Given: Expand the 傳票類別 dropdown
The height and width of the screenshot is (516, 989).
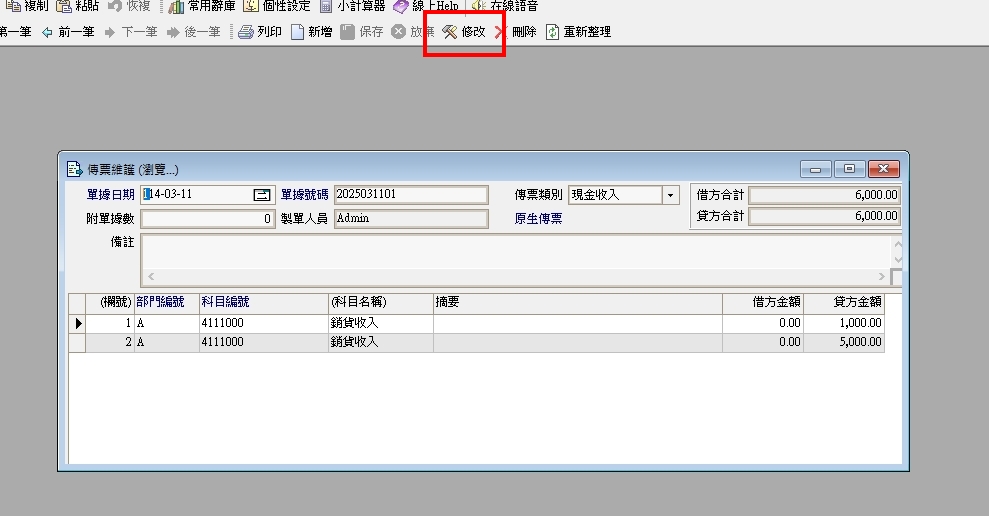Looking at the screenshot, I should pos(670,195).
